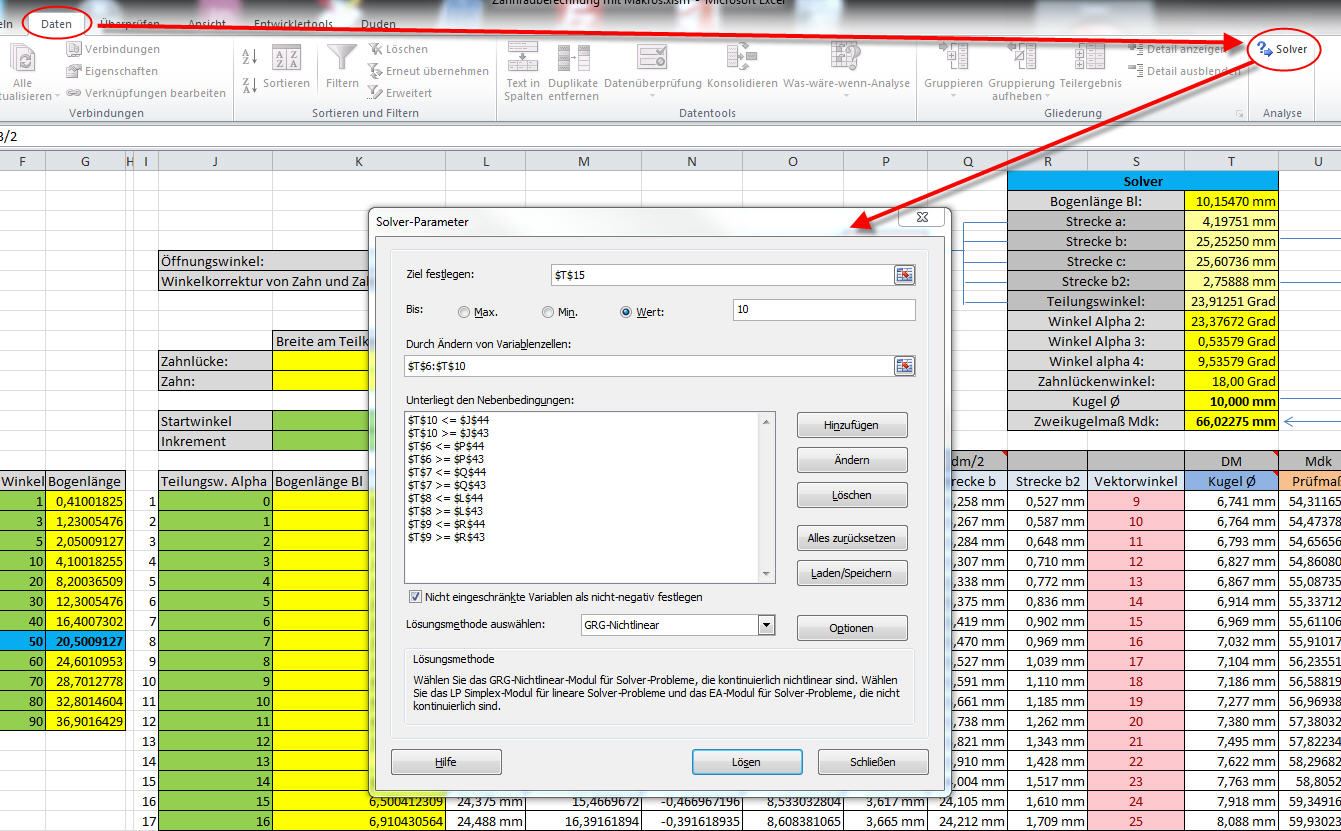The width and height of the screenshot is (1341, 831).
Task: Open Solver Optionen
Action: [852, 628]
